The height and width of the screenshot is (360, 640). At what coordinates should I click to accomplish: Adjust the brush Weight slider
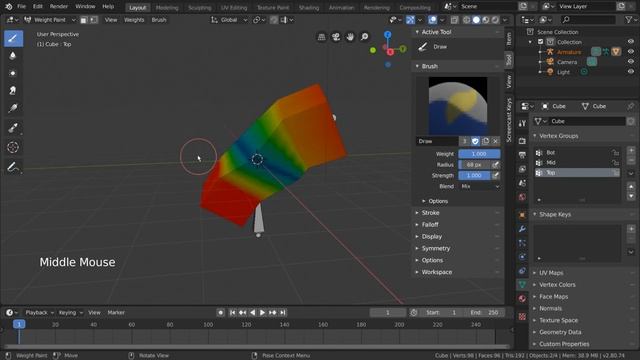click(x=479, y=154)
